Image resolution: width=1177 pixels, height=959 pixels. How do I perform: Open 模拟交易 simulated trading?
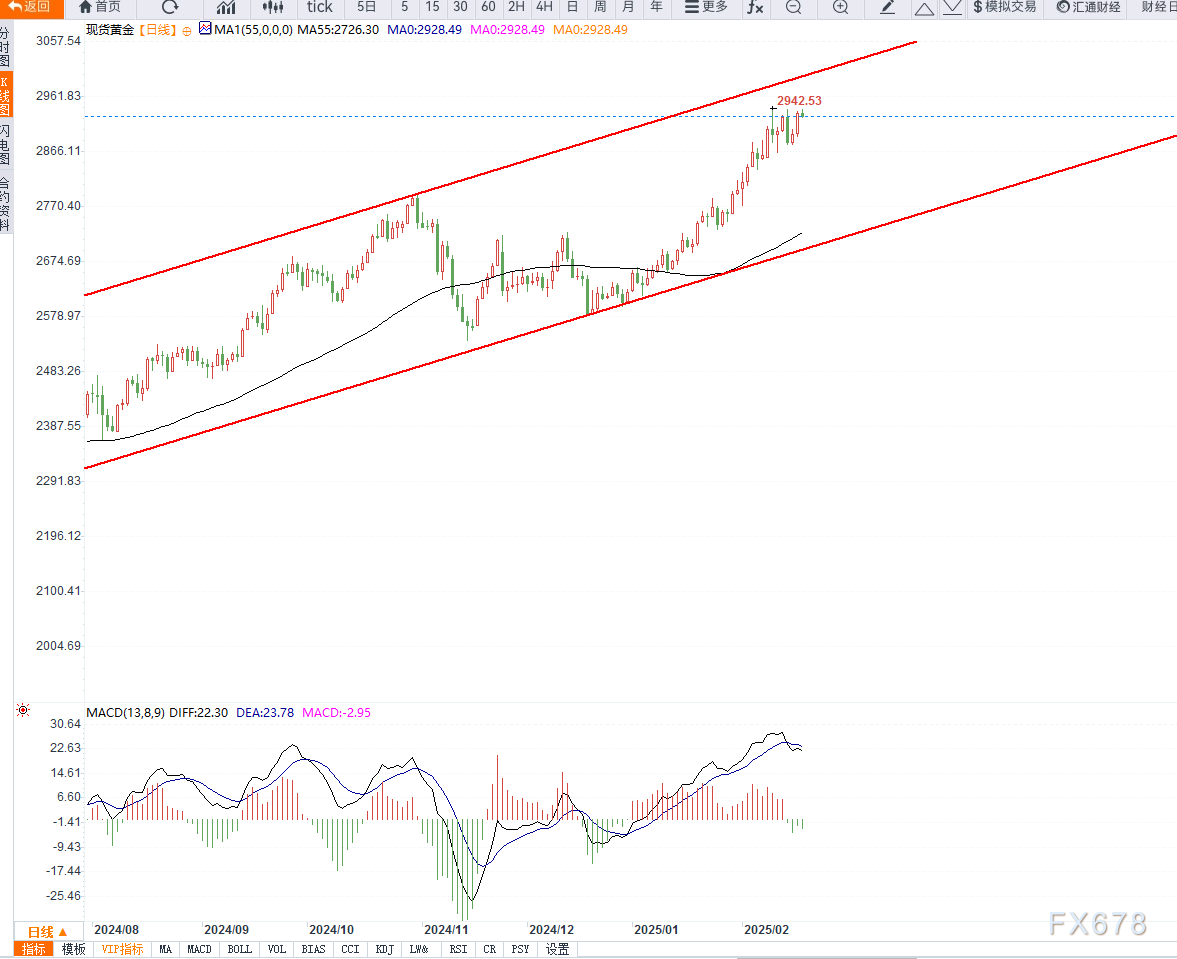click(1004, 8)
